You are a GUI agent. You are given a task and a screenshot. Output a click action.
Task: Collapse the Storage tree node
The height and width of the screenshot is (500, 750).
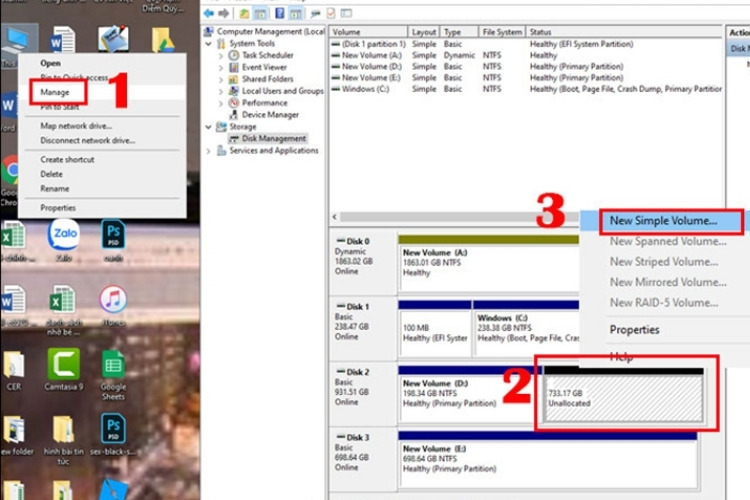[x=209, y=127]
